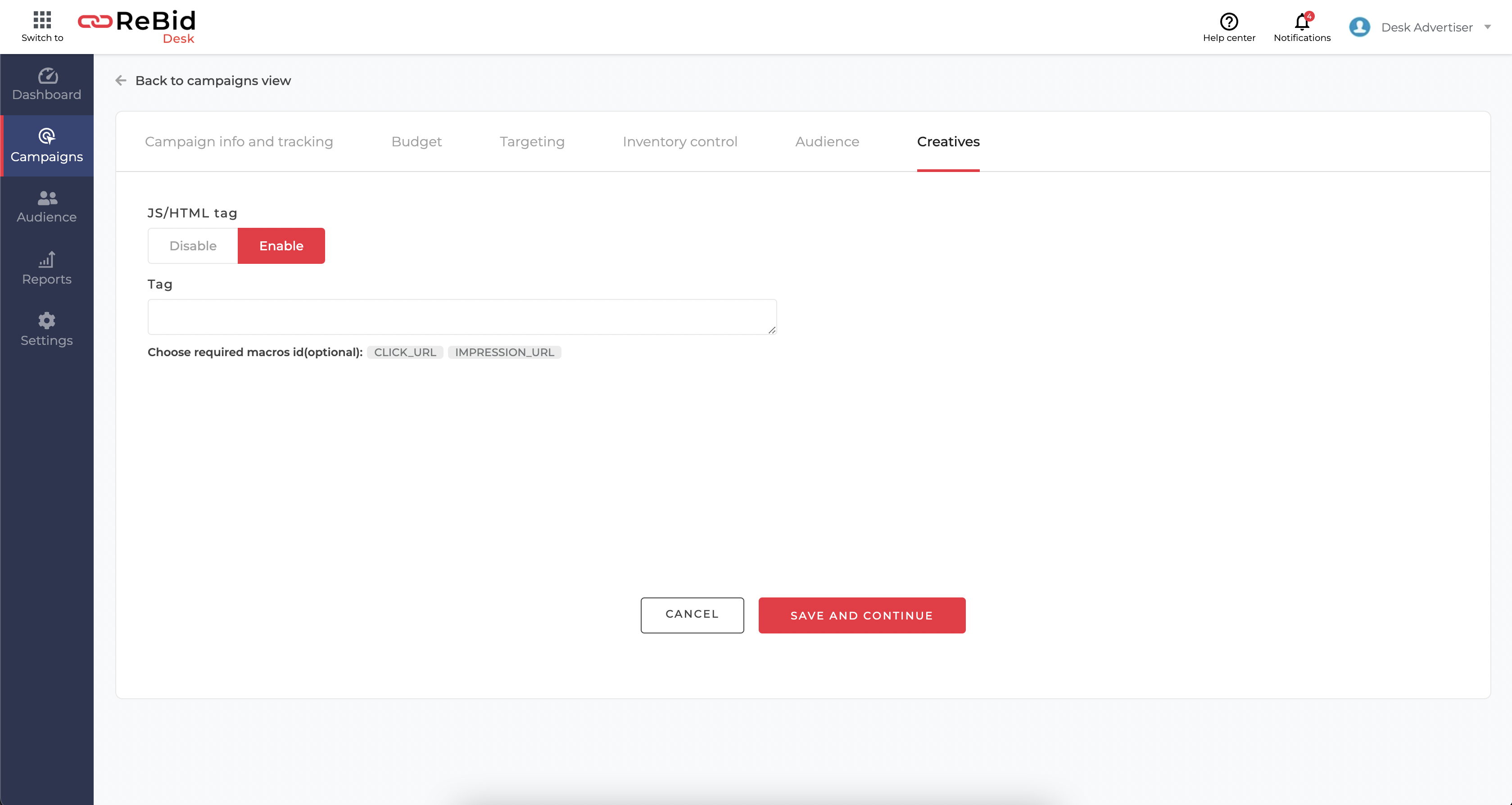Go to Dashboard in the sidebar
Screen dimensions: 1512x805
(x=47, y=85)
